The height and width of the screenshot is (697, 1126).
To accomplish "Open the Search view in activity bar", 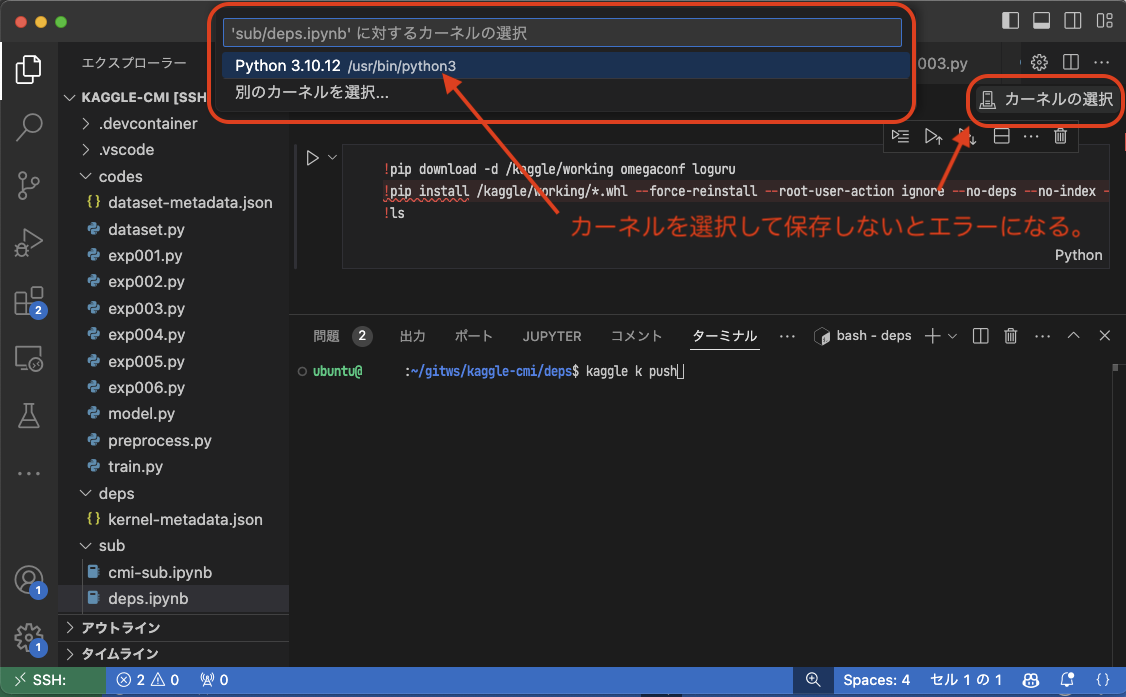I will pos(29,127).
